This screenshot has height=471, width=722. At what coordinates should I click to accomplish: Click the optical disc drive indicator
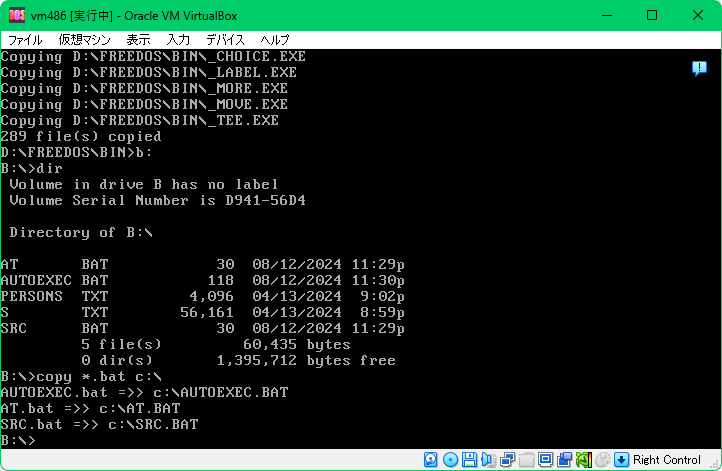[450, 459]
